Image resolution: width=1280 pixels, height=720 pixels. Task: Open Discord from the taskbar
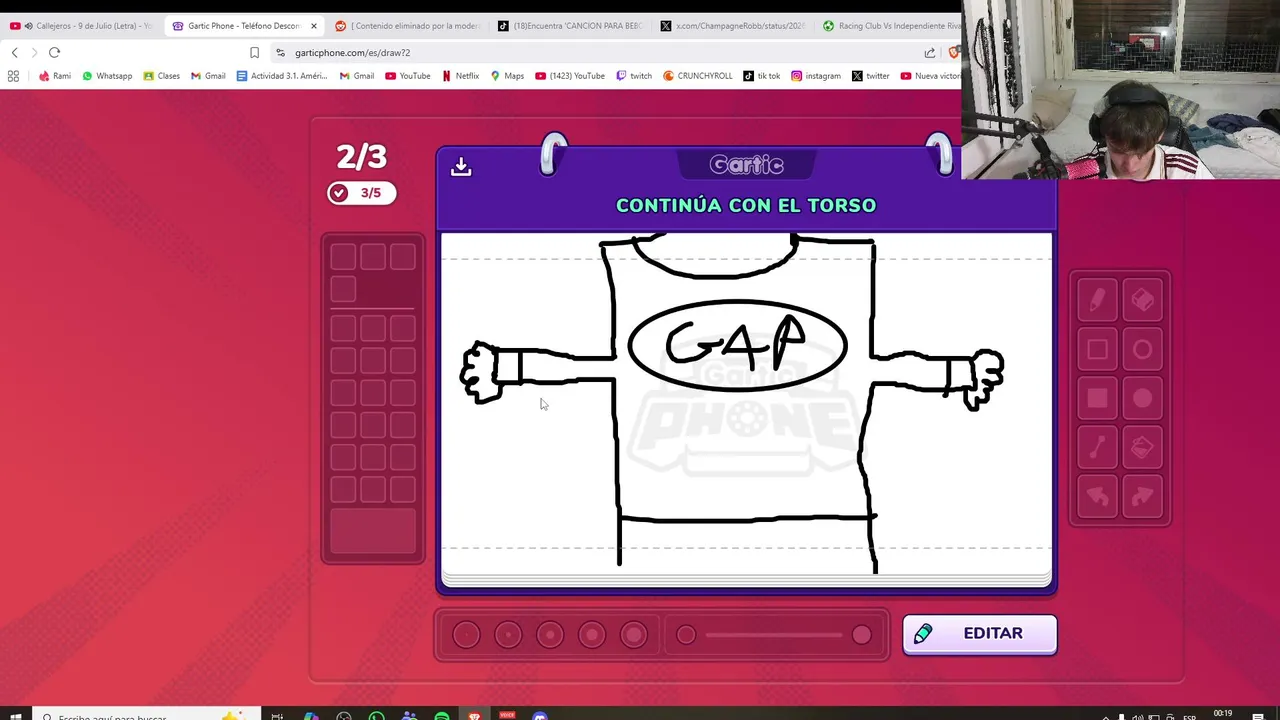pyautogui.click(x=540, y=716)
